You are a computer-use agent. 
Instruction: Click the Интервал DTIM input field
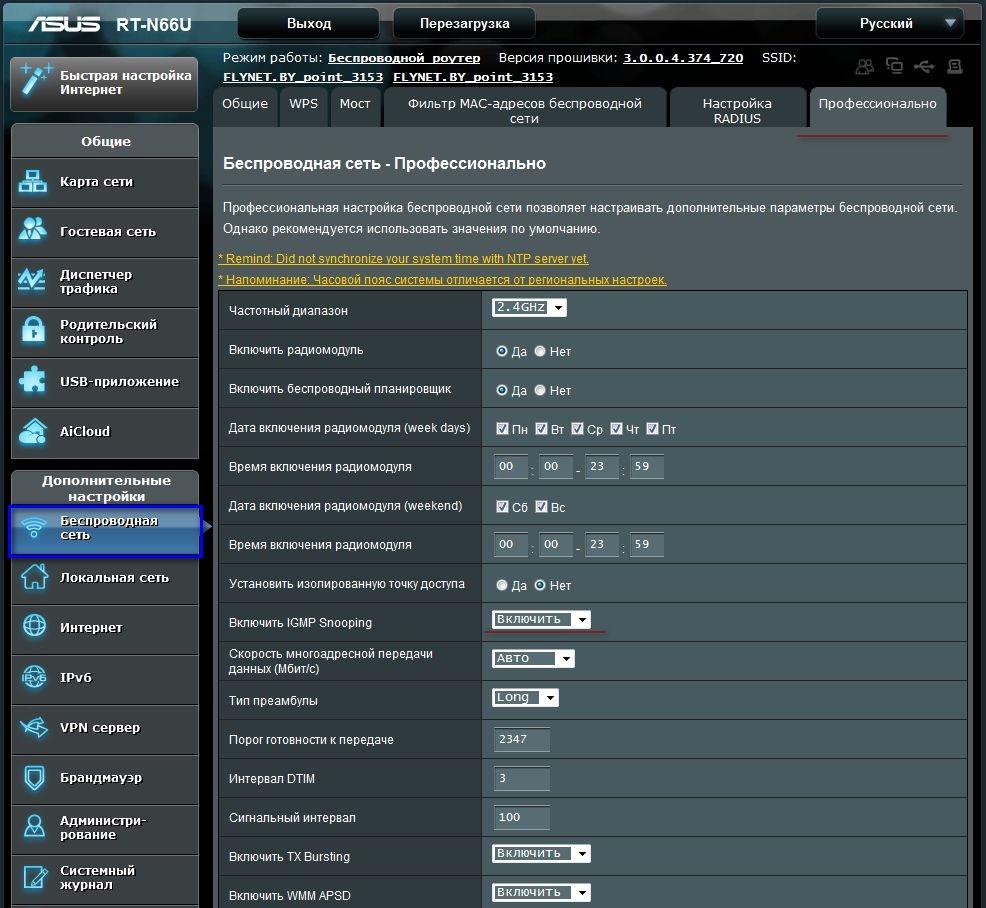pos(521,778)
